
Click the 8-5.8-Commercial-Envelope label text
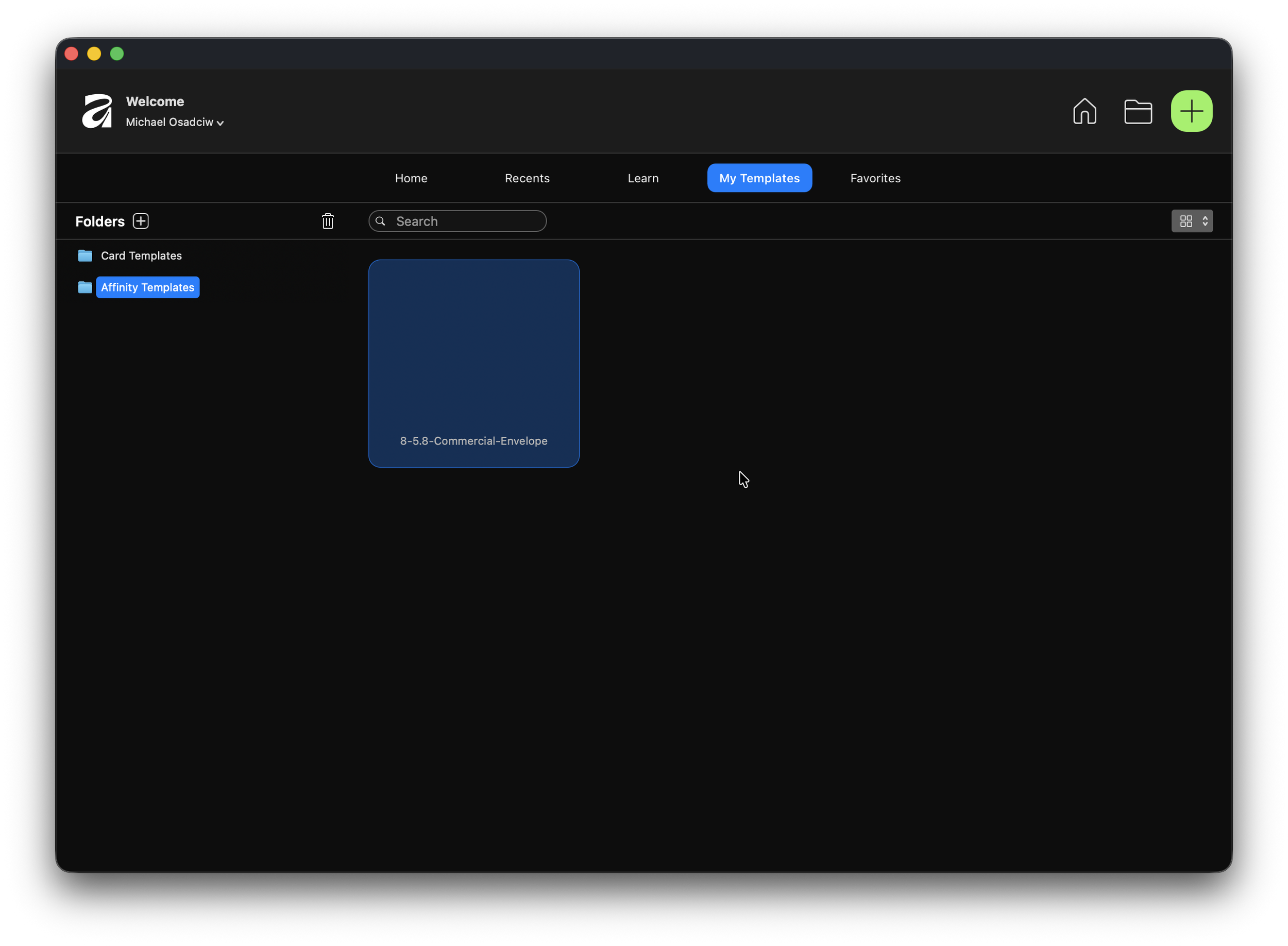click(x=473, y=441)
